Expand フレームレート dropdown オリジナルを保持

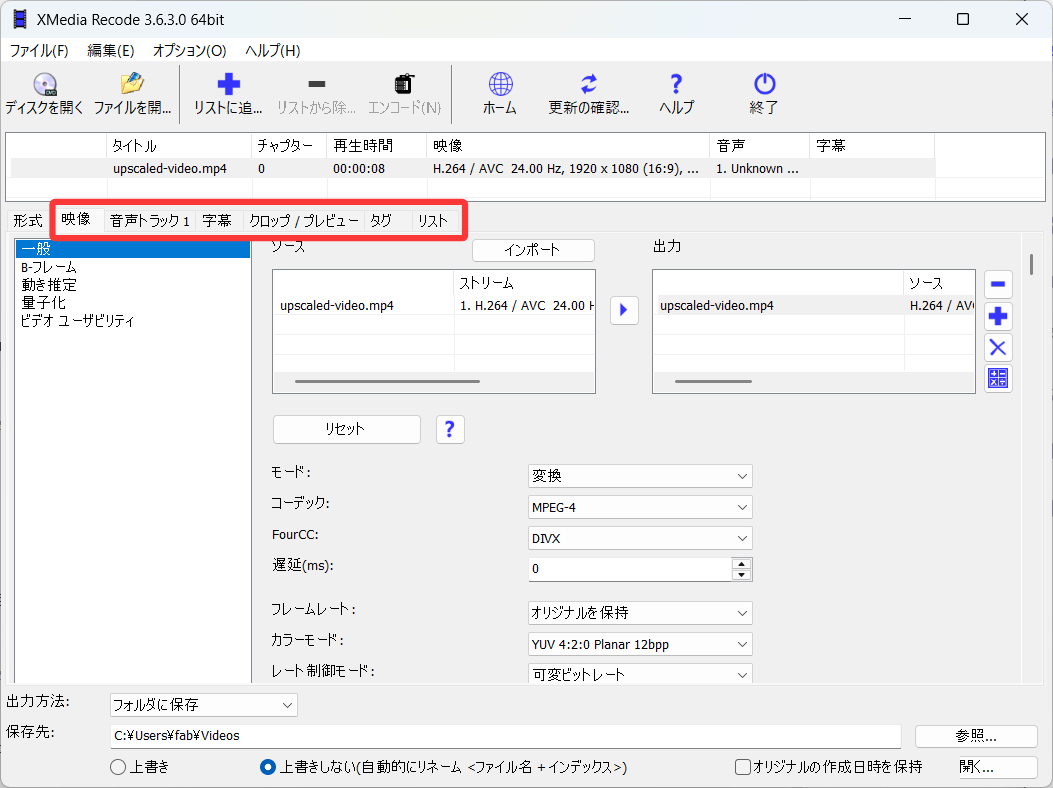click(x=640, y=613)
